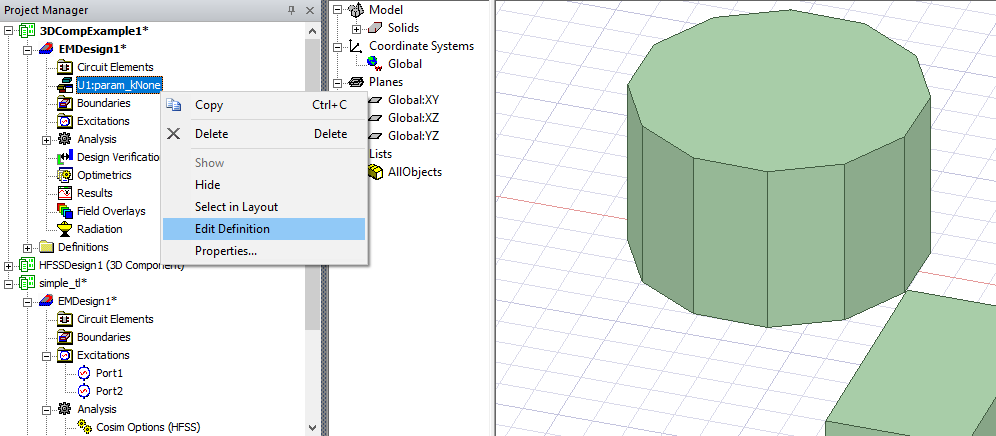996x436 pixels.
Task: Close the Project Manager panel
Action: [310, 10]
